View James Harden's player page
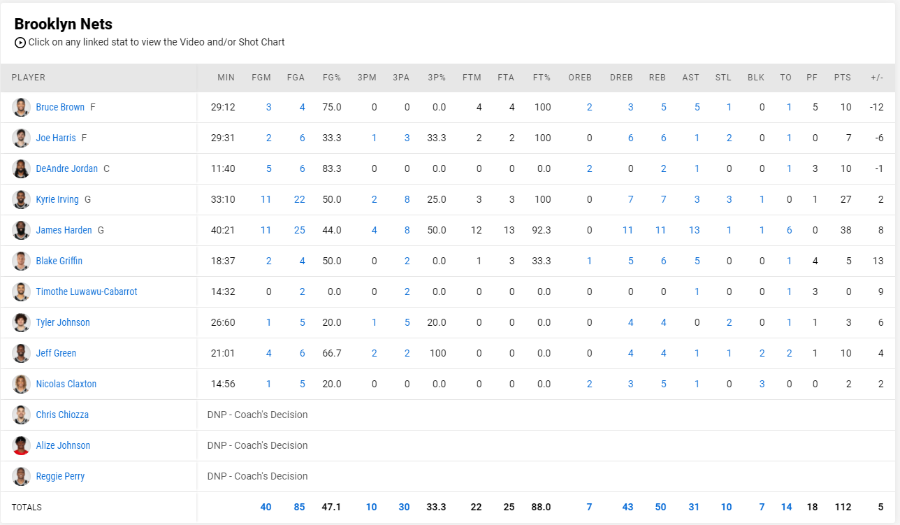 [x=64, y=230]
